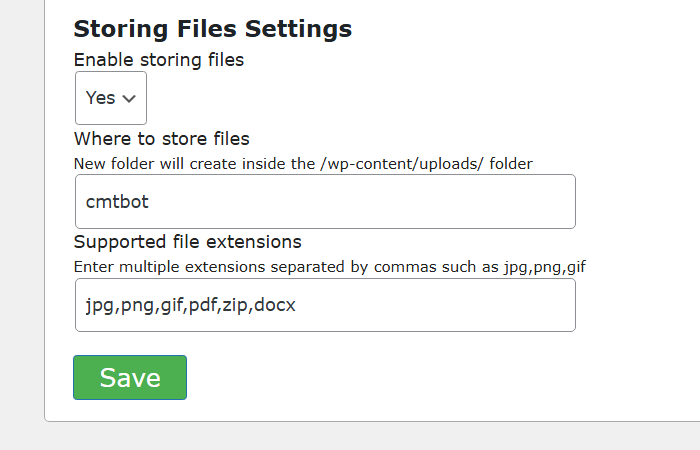This screenshot has height=450, width=700.
Task: Click the Where to store files label
Action: point(161,138)
